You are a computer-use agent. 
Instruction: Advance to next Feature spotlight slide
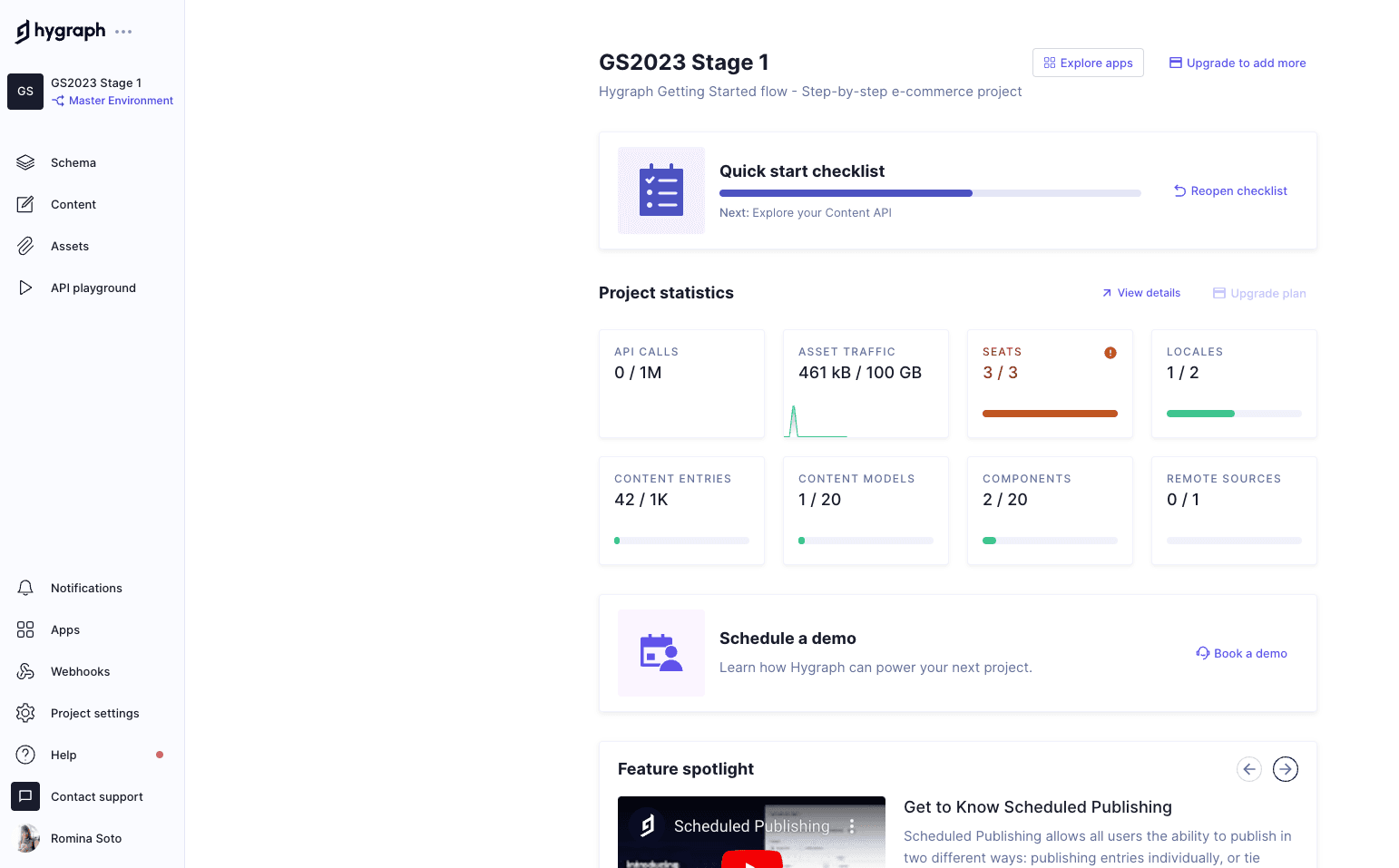1286,768
